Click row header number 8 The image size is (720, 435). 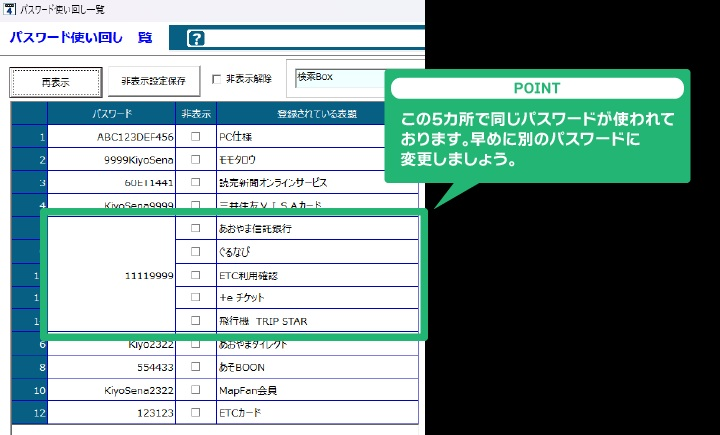(29, 367)
